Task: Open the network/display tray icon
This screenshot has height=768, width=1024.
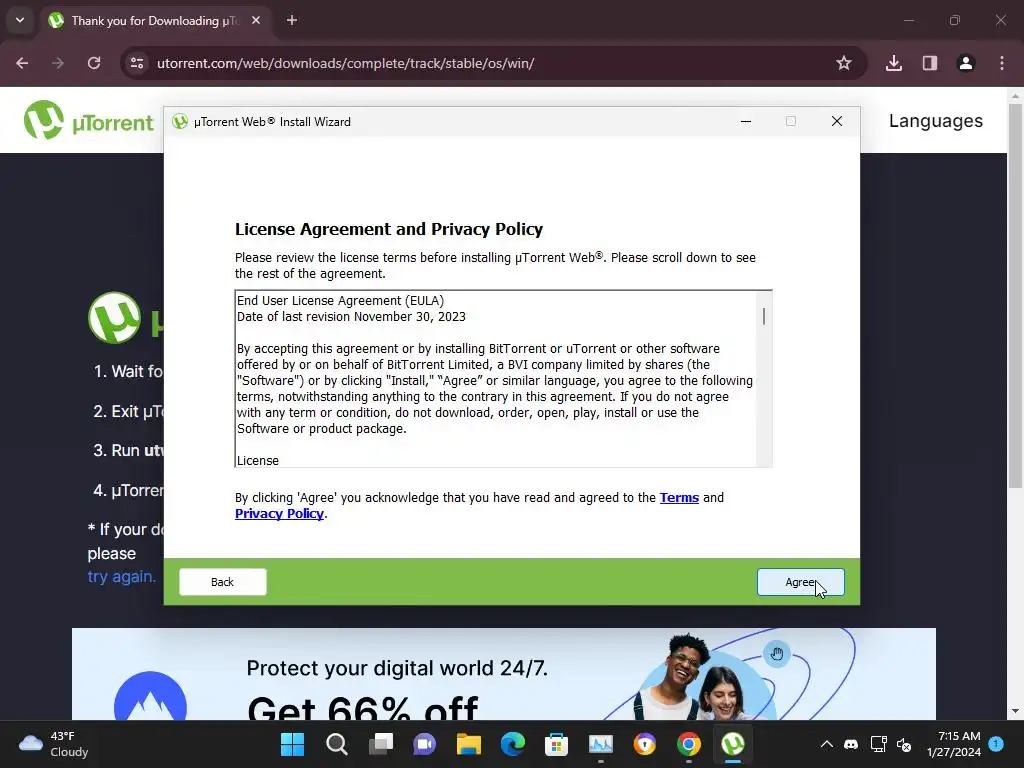Action: point(878,744)
